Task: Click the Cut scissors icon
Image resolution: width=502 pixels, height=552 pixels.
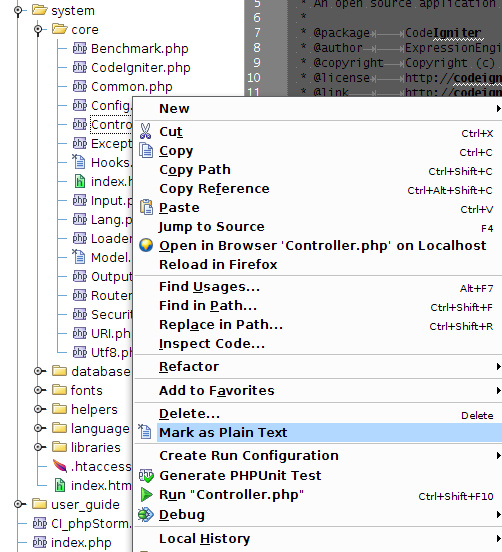Action: coord(145,131)
